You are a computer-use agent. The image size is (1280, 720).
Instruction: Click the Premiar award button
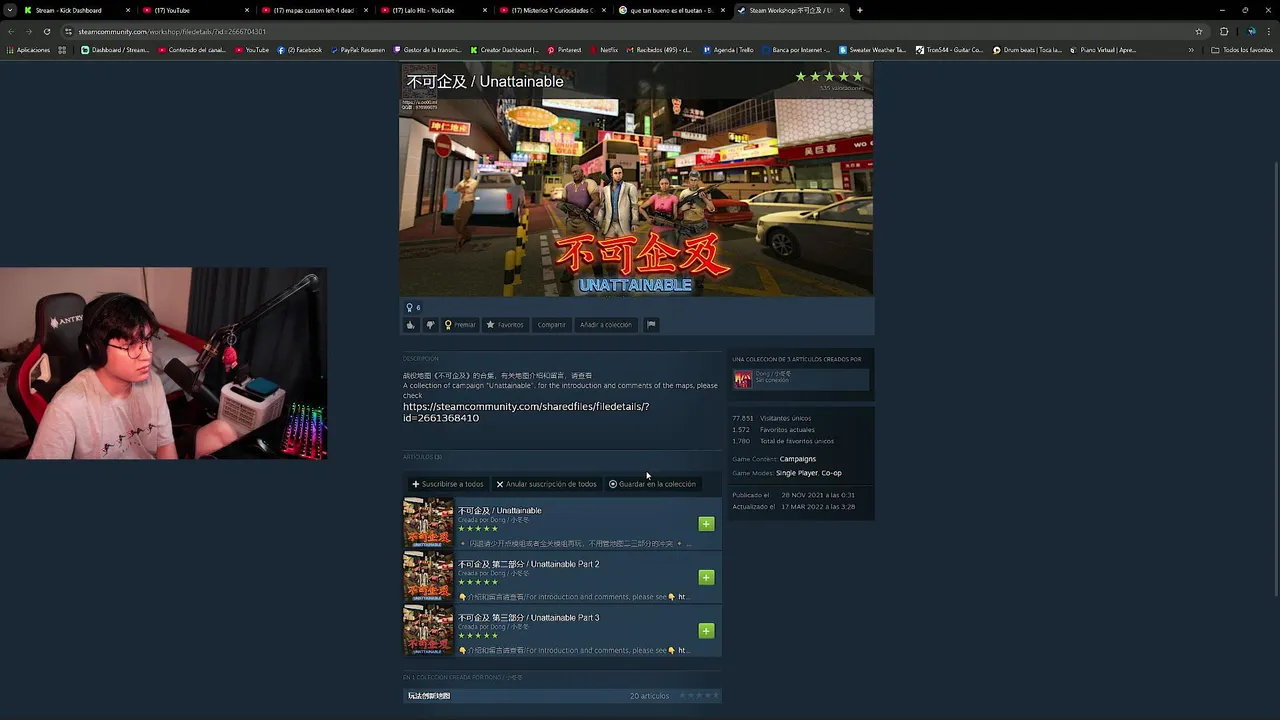460,325
